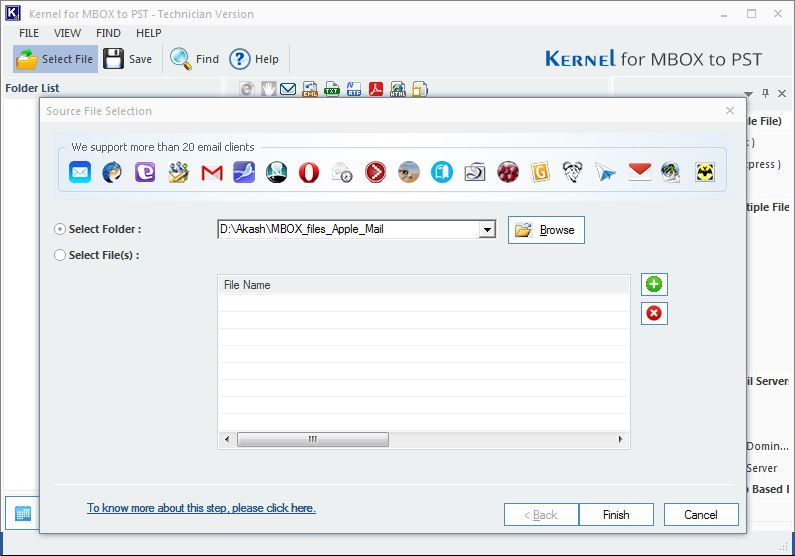Screen dimensions: 795x556
Task: Click the red Opera O icon
Action: tap(309, 172)
